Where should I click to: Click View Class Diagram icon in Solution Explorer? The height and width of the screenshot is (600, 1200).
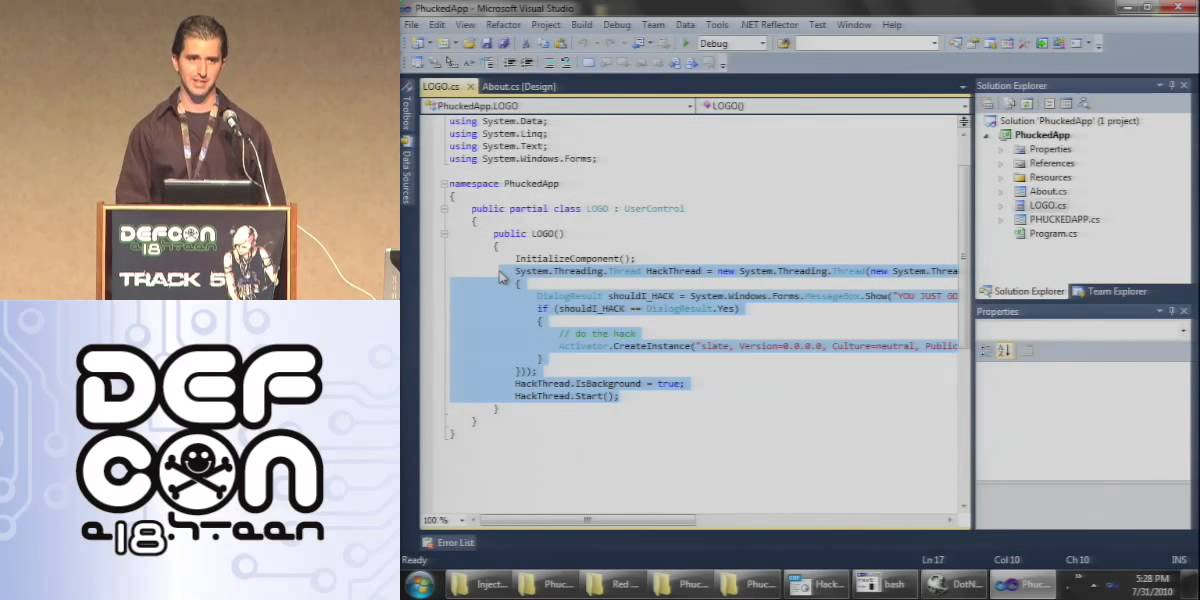point(1084,104)
